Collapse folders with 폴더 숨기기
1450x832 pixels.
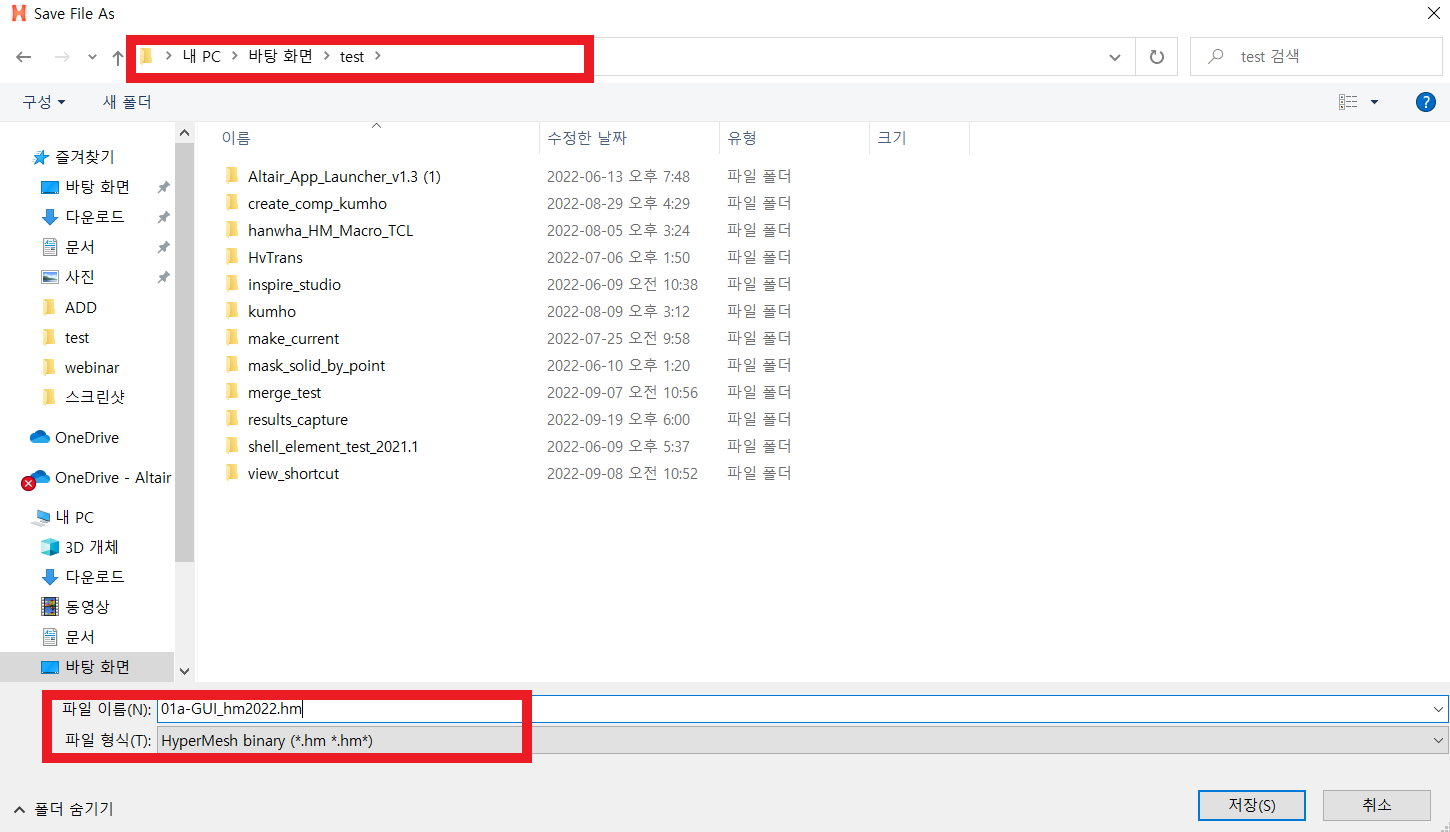tap(64, 808)
